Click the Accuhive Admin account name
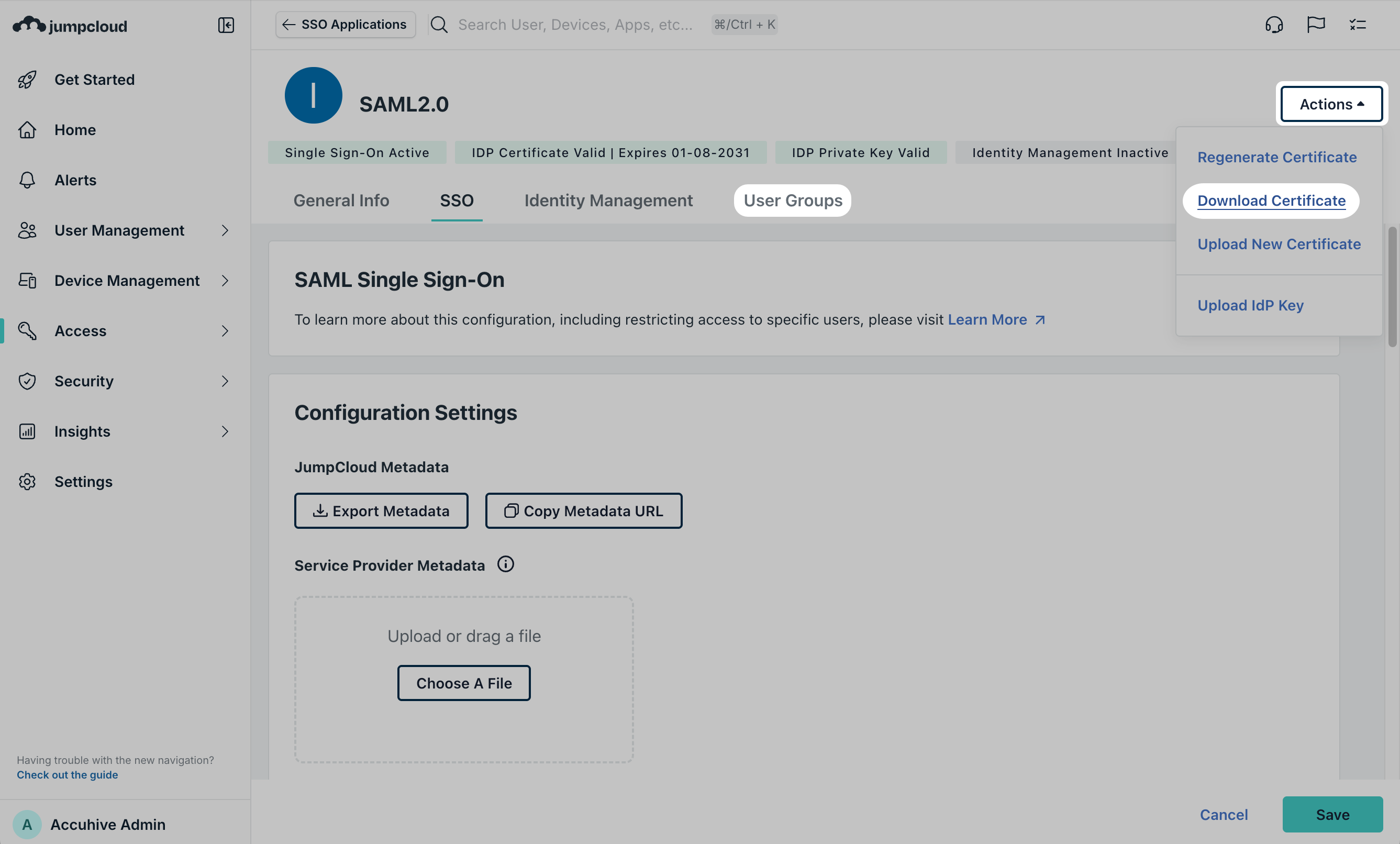 [x=108, y=824]
